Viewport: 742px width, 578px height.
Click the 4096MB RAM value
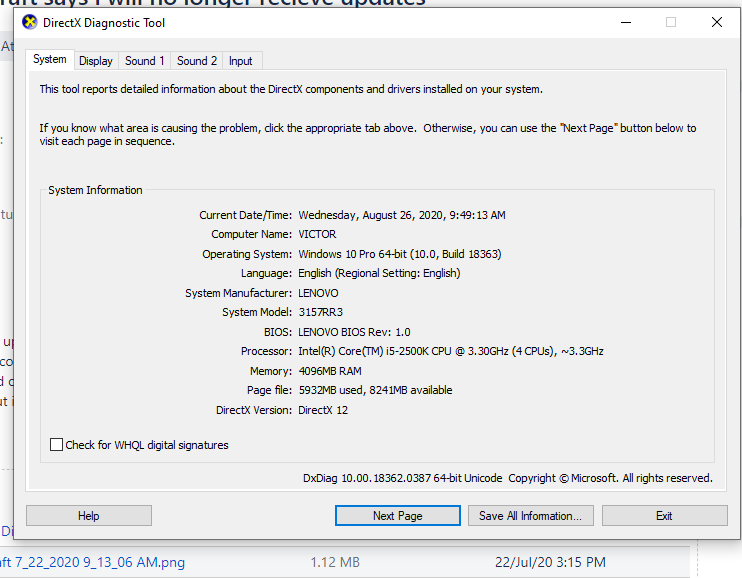[330, 371]
